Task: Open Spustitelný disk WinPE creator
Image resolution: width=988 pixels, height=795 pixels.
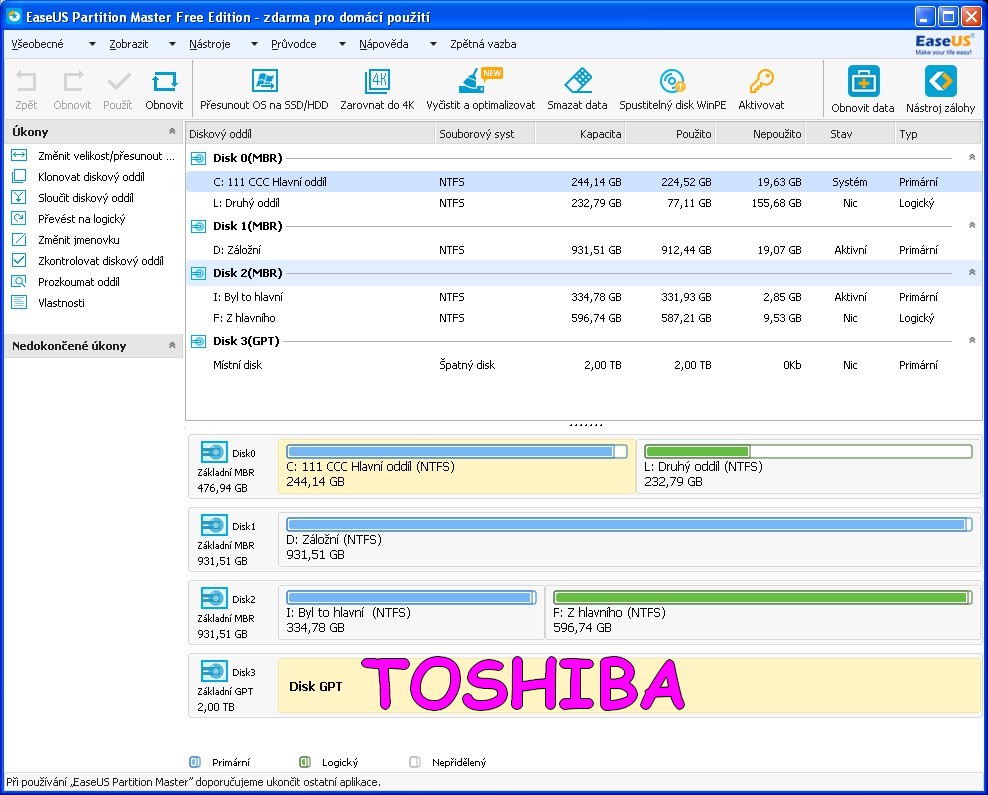Action: pos(672,82)
